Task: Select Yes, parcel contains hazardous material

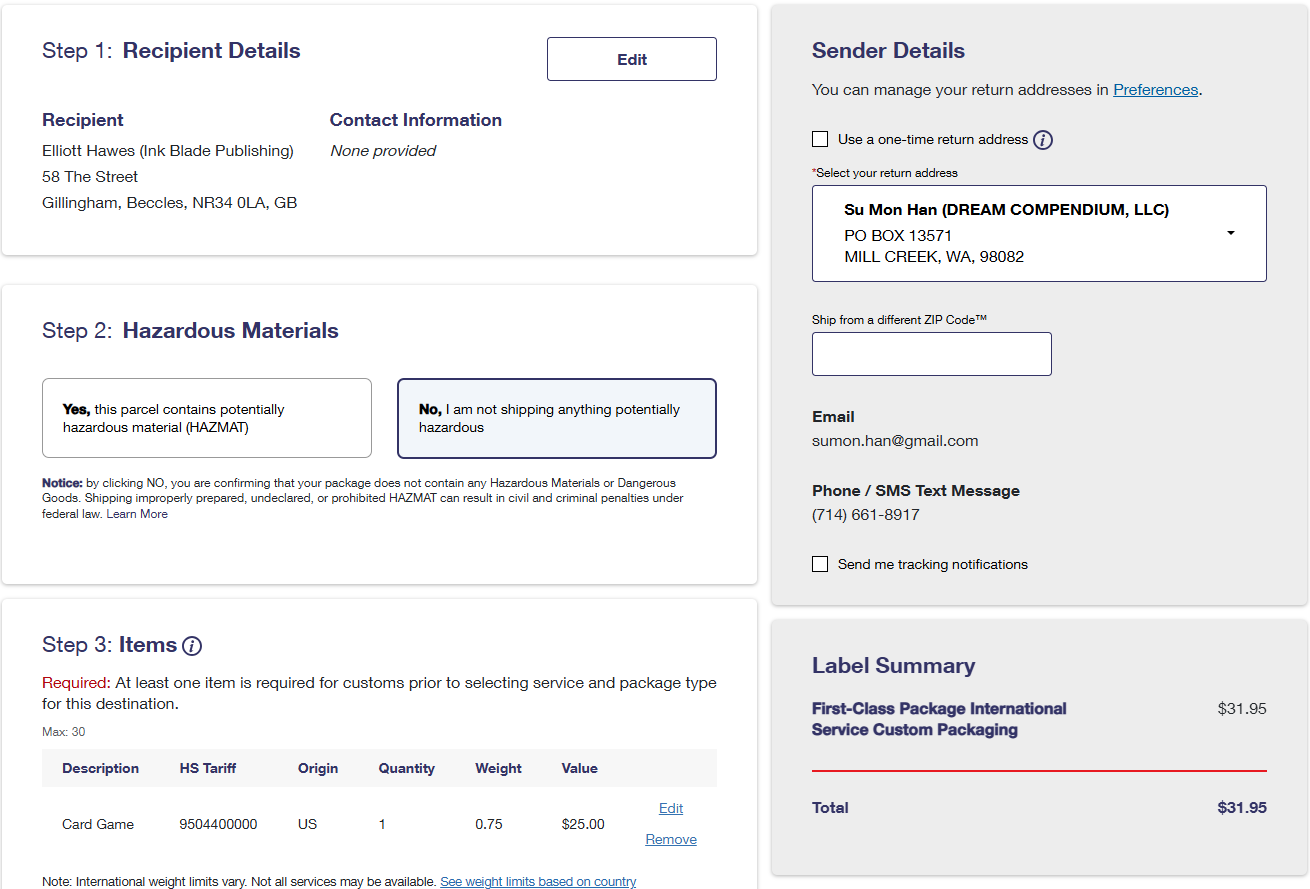Action: [207, 418]
